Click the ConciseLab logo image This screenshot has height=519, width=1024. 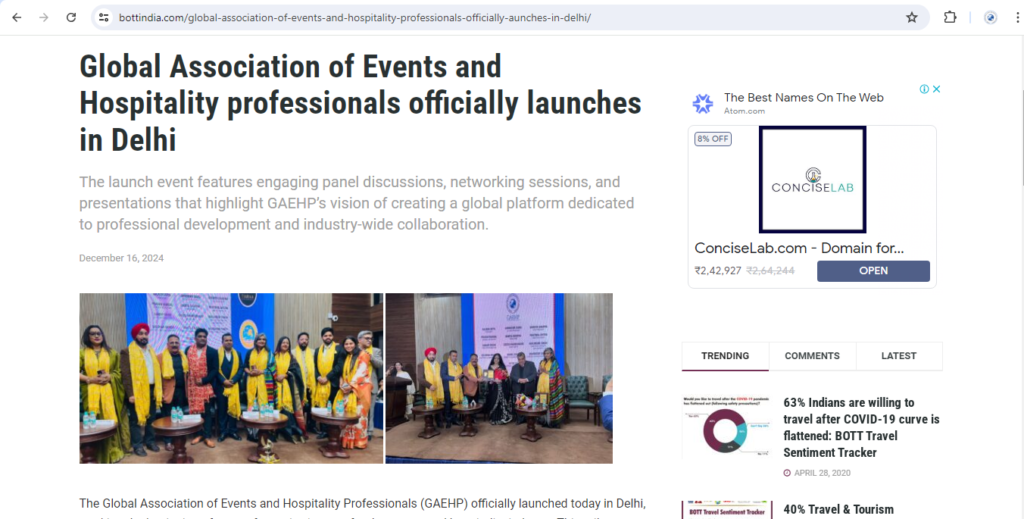[x=812, y=179]
